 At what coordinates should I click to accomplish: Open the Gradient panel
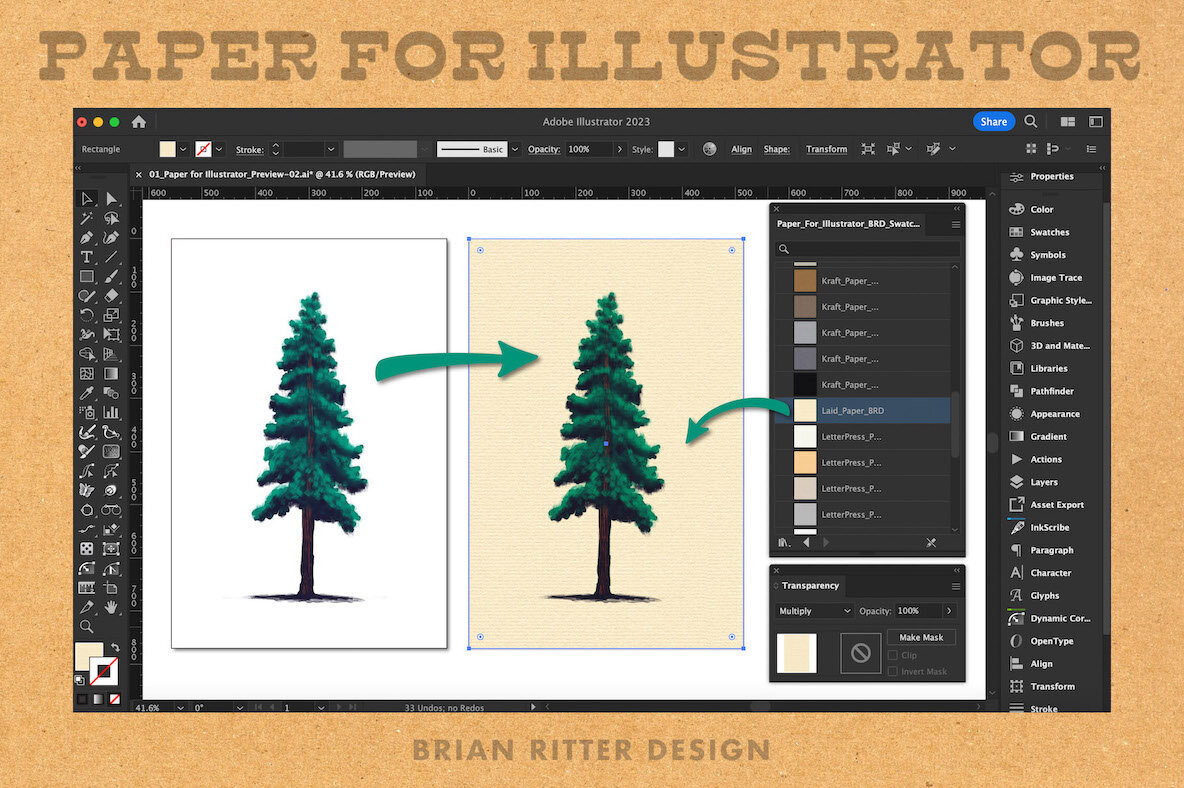[x=1047, y=436]
